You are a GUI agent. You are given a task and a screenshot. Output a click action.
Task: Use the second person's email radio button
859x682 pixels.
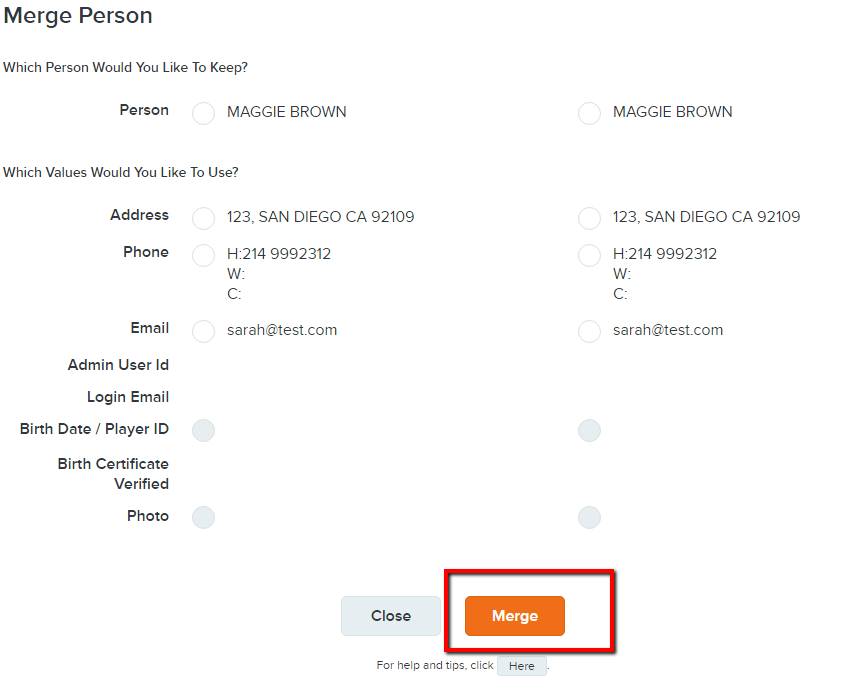(589, 331)
